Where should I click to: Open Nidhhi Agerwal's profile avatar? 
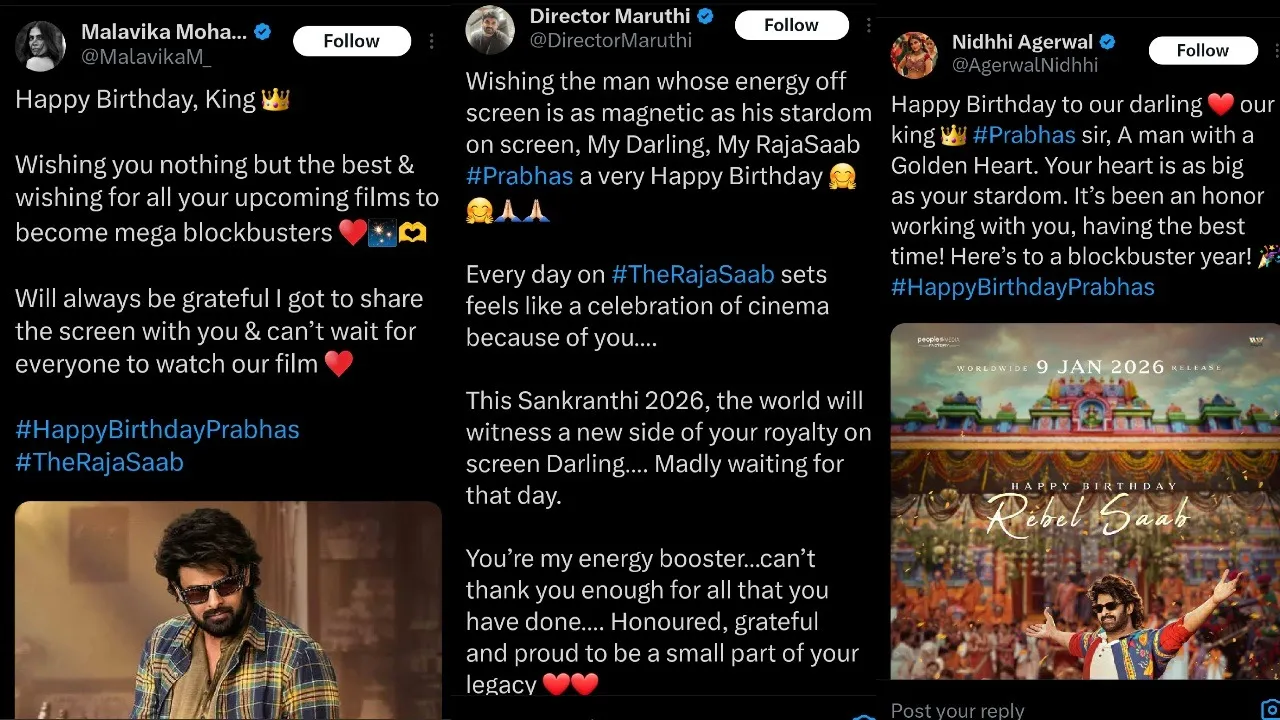(914, 55)
